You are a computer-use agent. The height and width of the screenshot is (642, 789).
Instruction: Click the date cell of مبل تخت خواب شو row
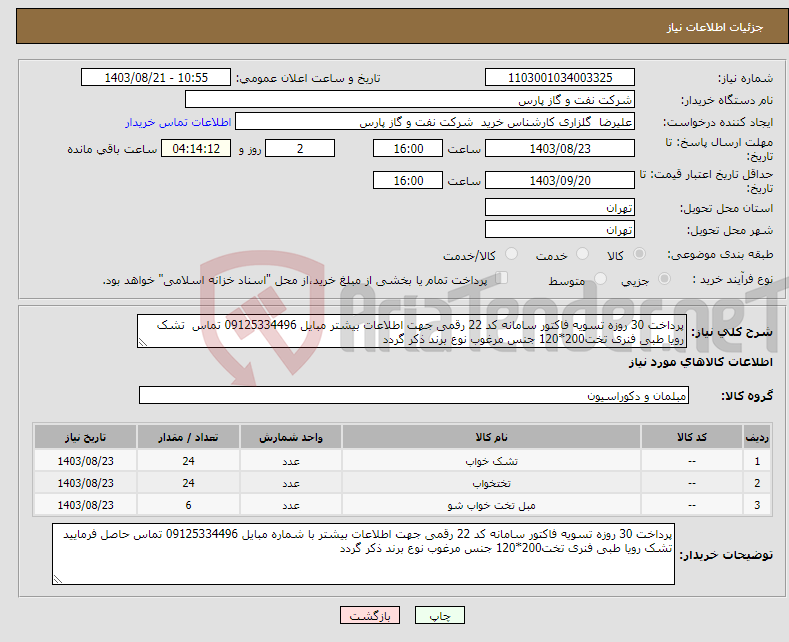85,505
